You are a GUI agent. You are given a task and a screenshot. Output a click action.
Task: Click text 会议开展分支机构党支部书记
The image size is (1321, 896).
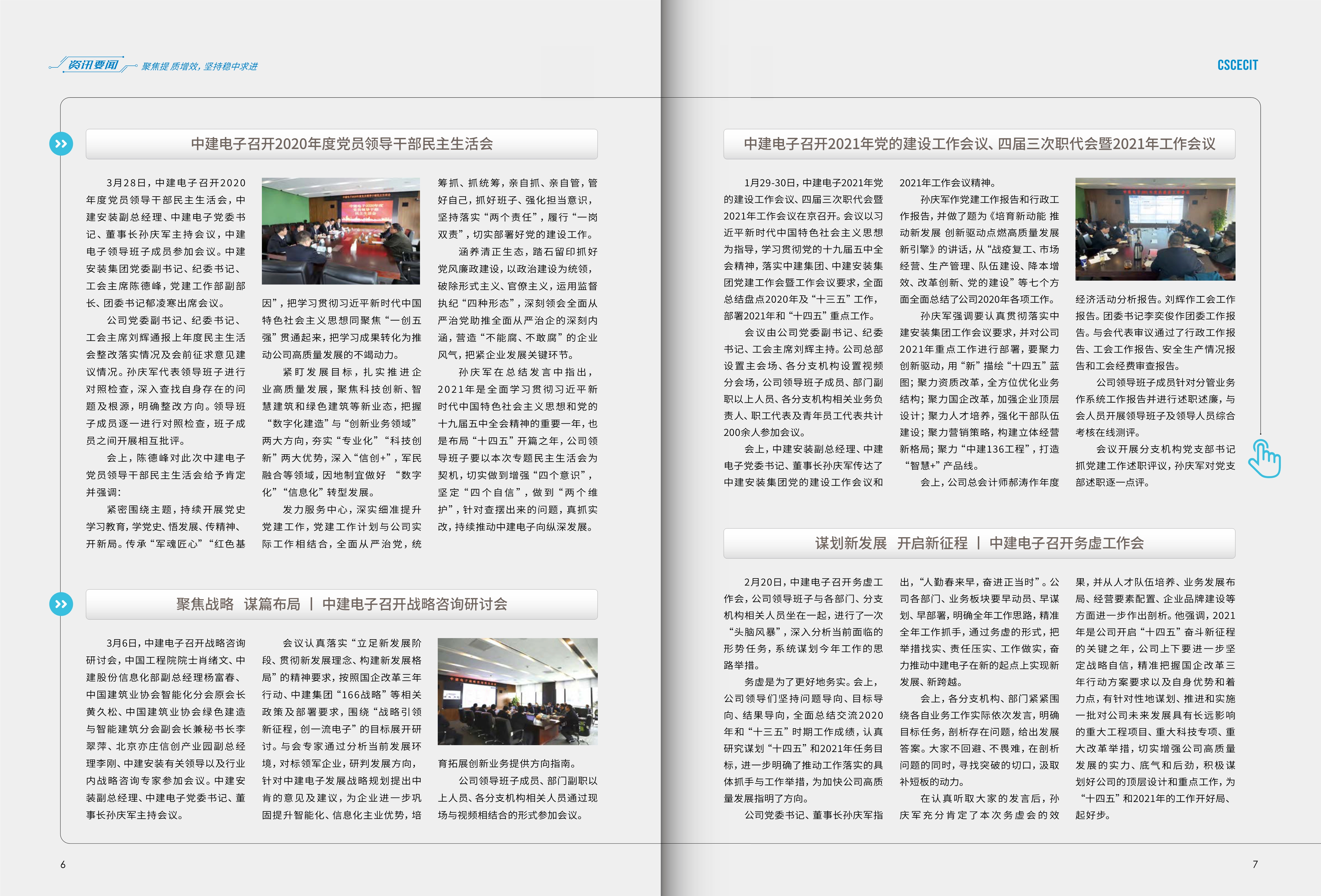coord(1166,449)
